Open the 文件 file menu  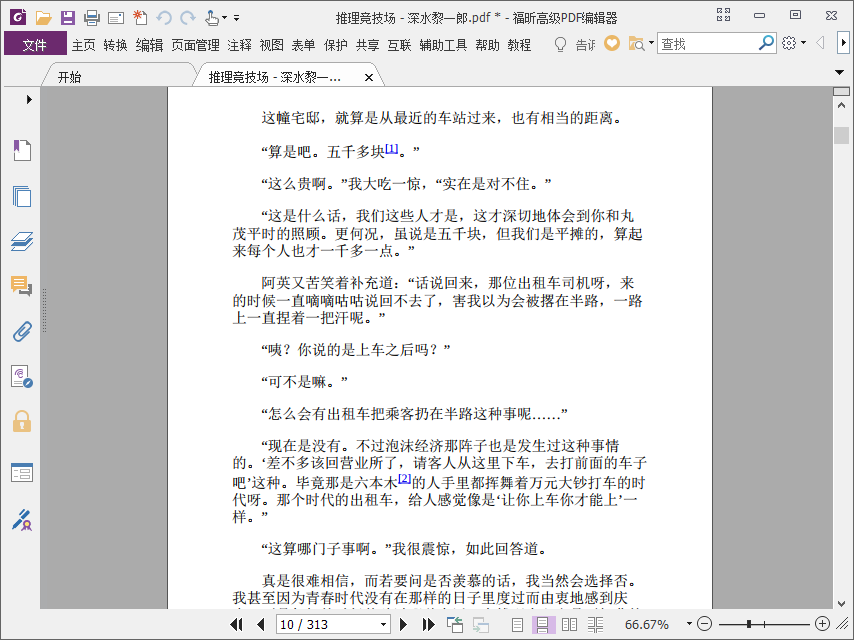(x=35, y=45)
